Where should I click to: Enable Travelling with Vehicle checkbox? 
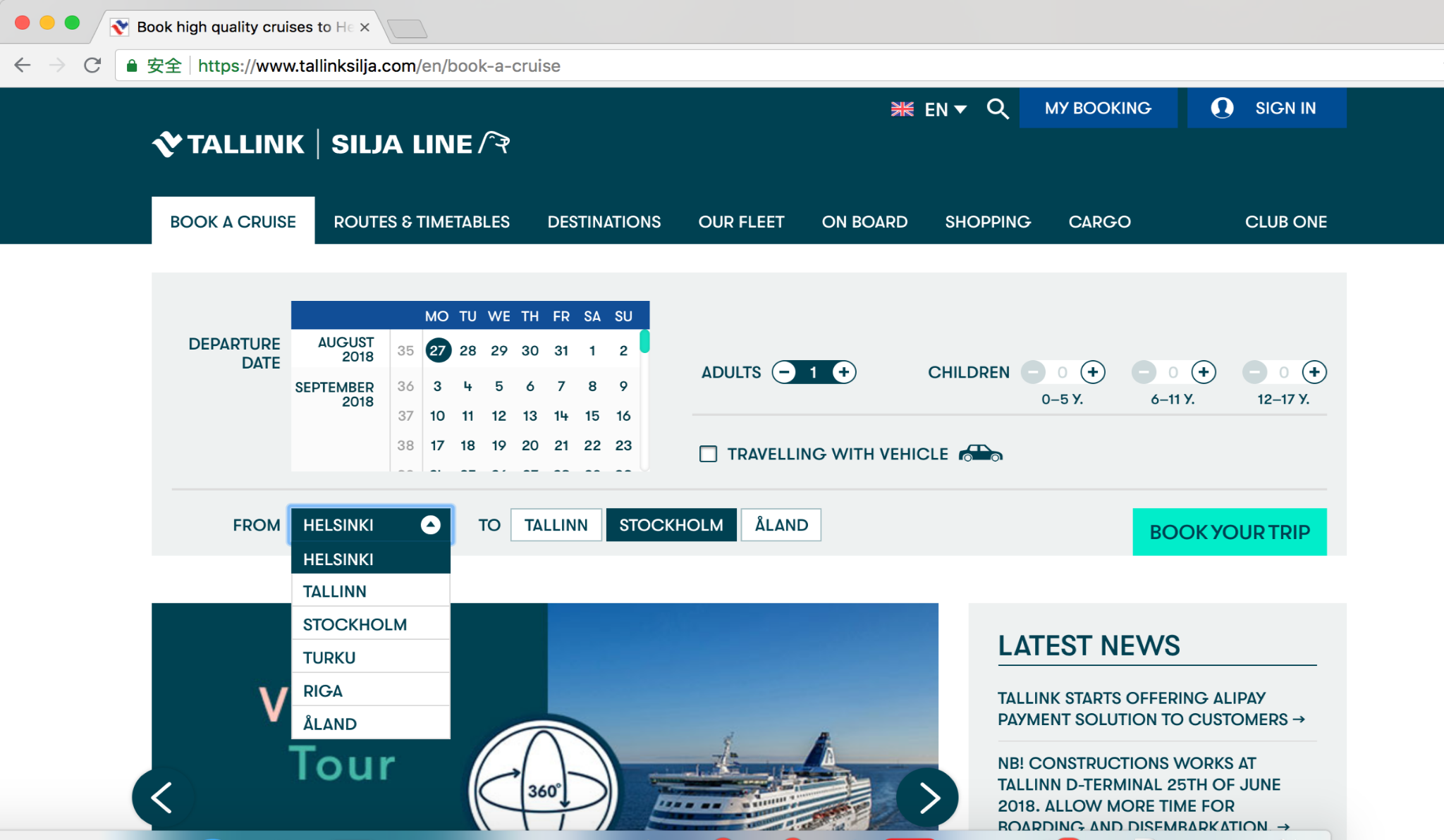(708, 454)
